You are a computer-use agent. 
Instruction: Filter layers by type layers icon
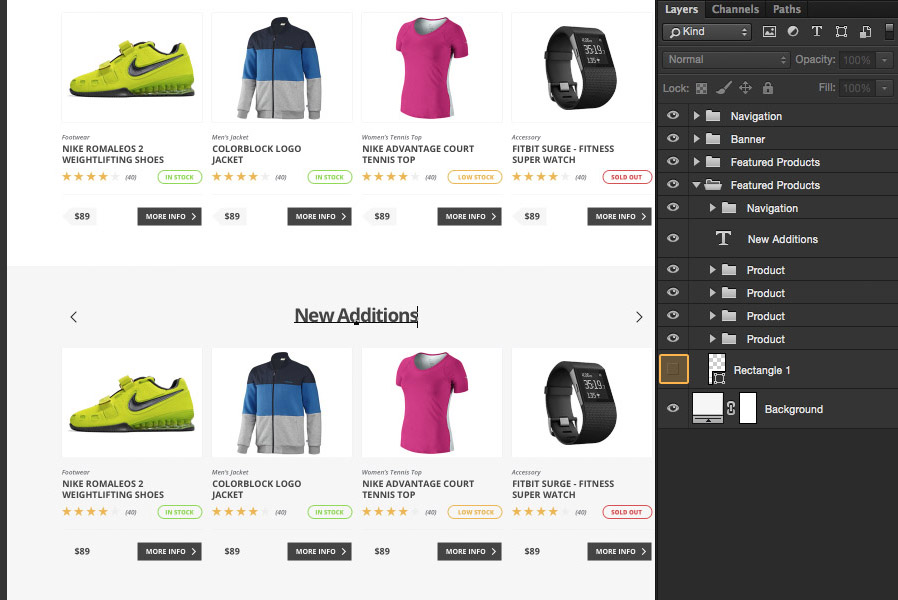point(817,31)
